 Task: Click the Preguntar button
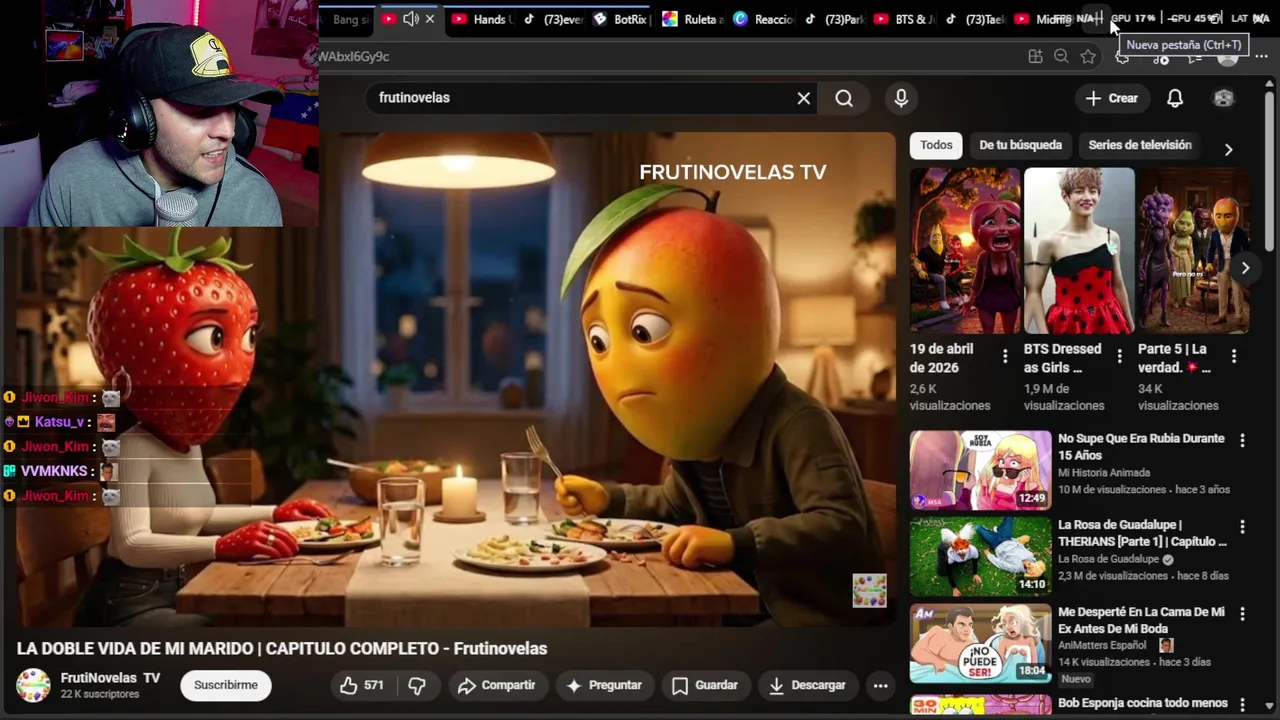click(x=603, y=685)
